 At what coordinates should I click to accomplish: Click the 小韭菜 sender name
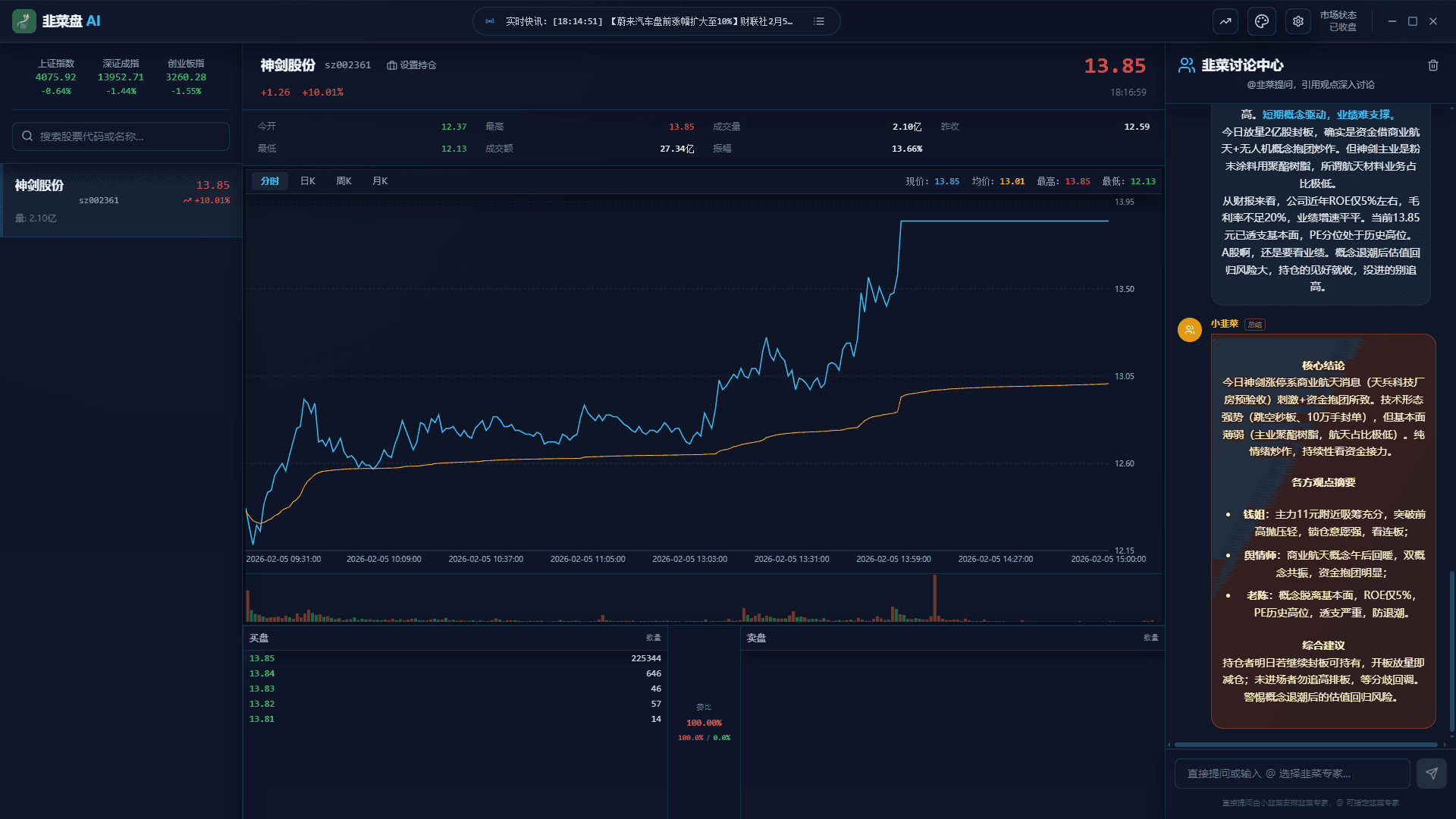click(1224, 324)
